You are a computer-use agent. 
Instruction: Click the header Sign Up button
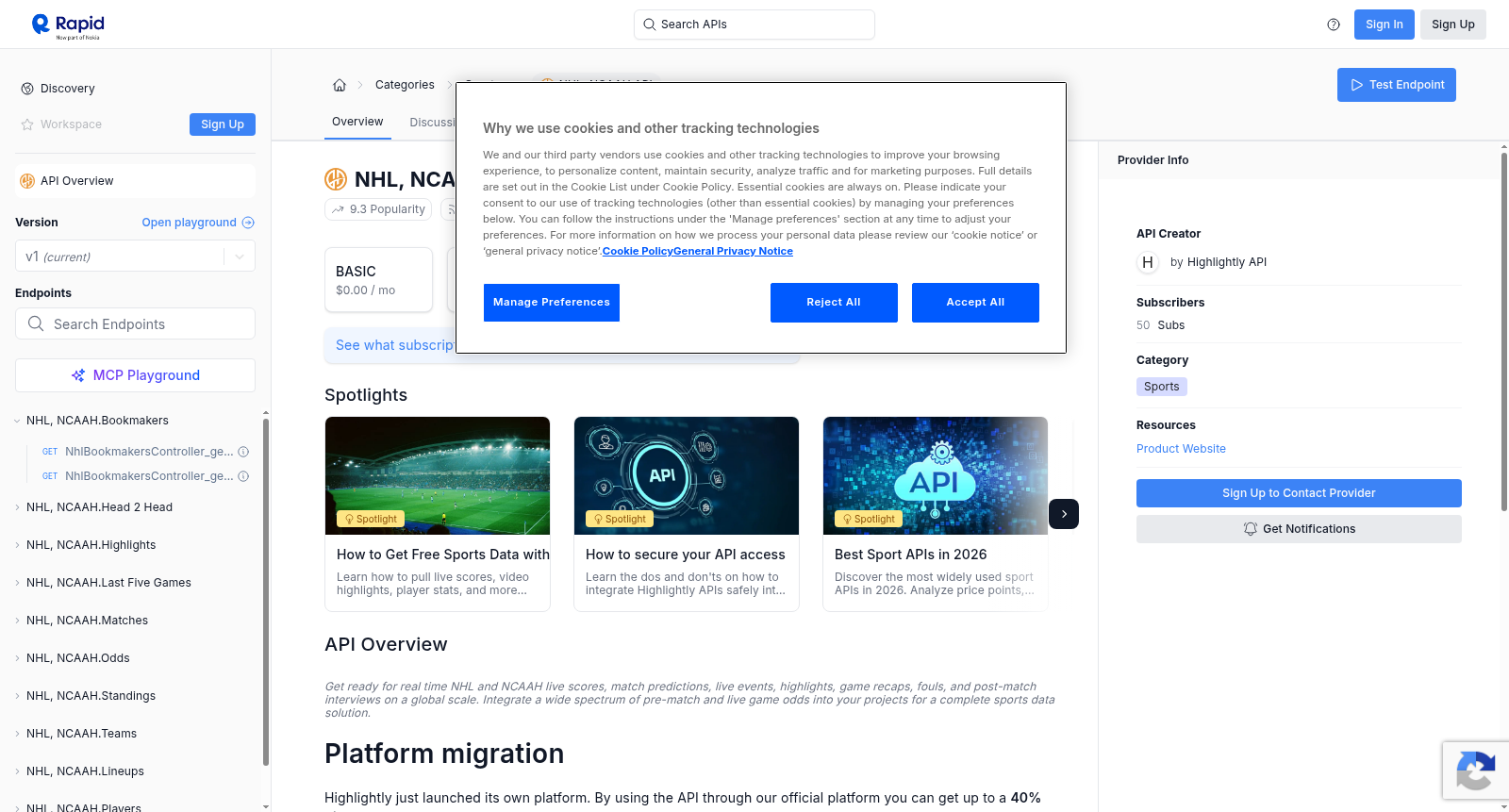point(1453,25)
